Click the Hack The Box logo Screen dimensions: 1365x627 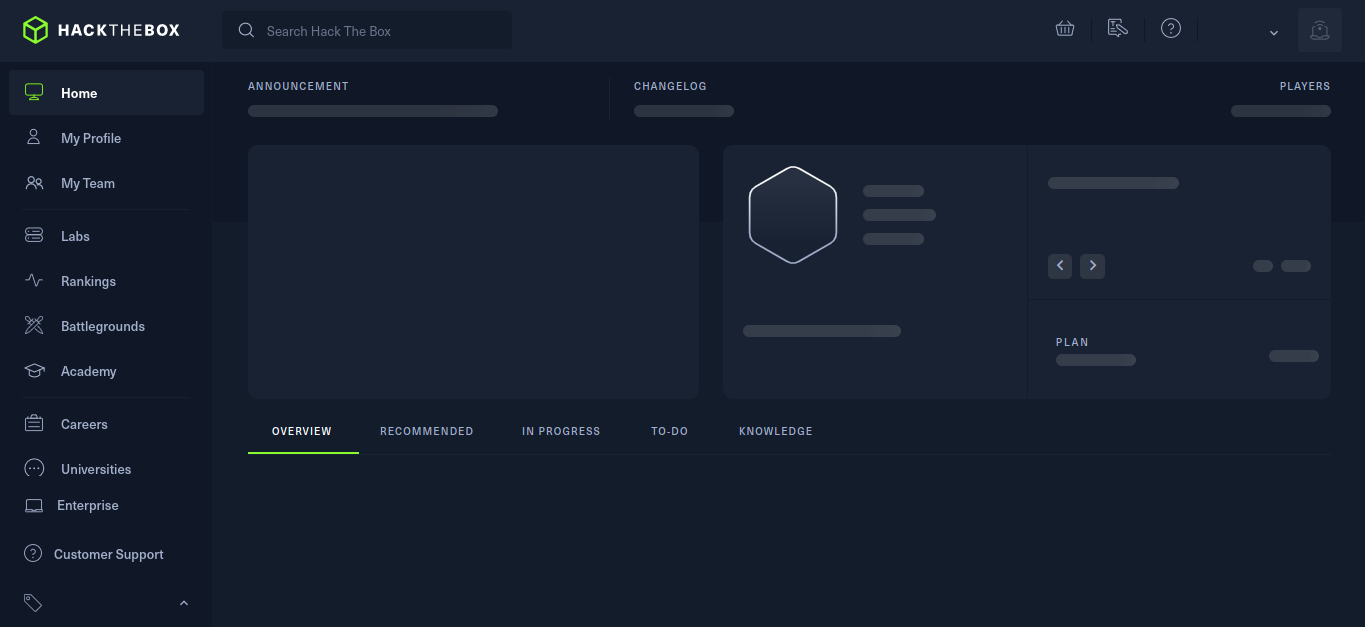pos(101,30)
